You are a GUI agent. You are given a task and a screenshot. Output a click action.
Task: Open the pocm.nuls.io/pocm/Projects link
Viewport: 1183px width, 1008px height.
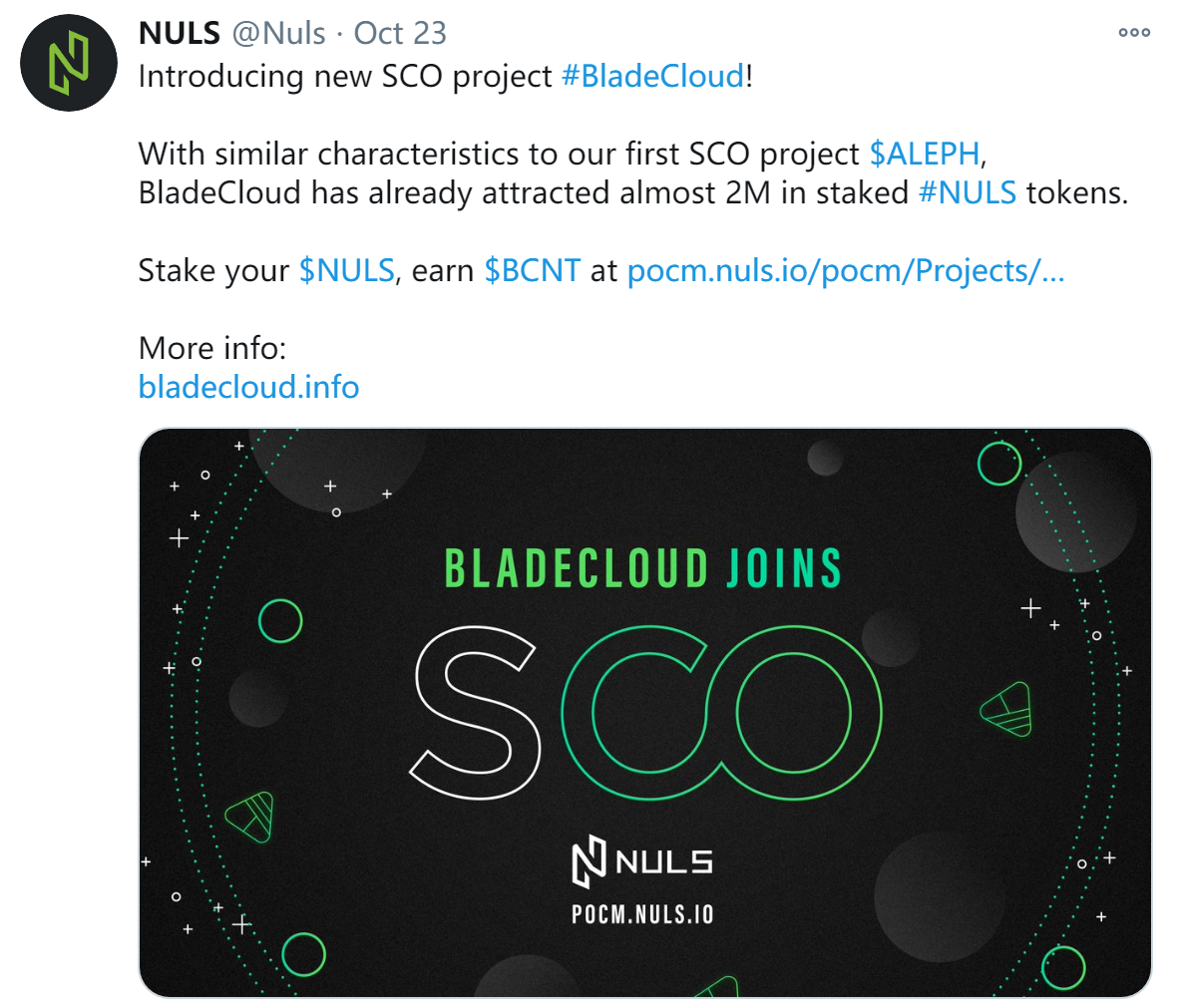click(x=846, y=270)
